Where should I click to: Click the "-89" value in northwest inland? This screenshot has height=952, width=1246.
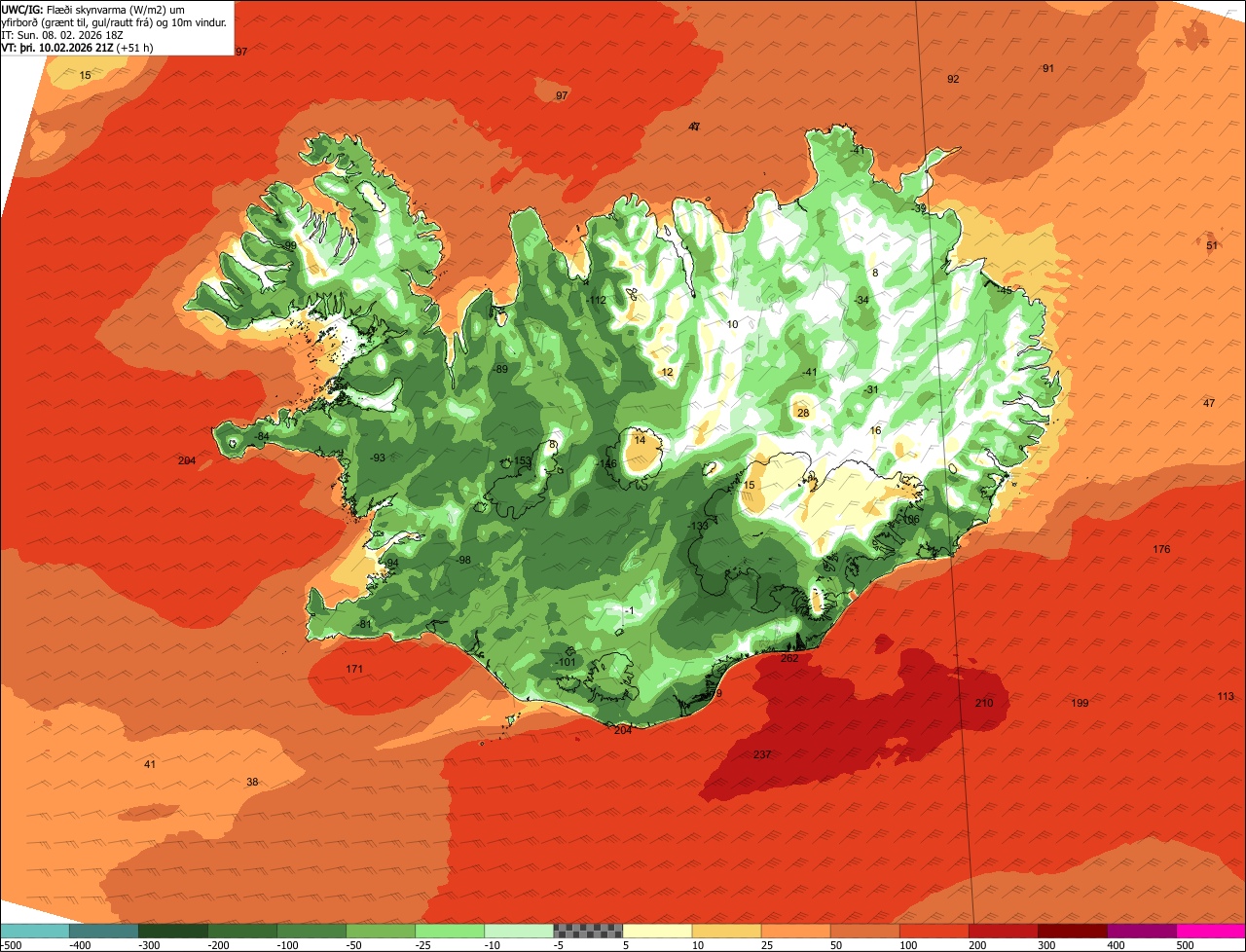[x=499, y=369]
